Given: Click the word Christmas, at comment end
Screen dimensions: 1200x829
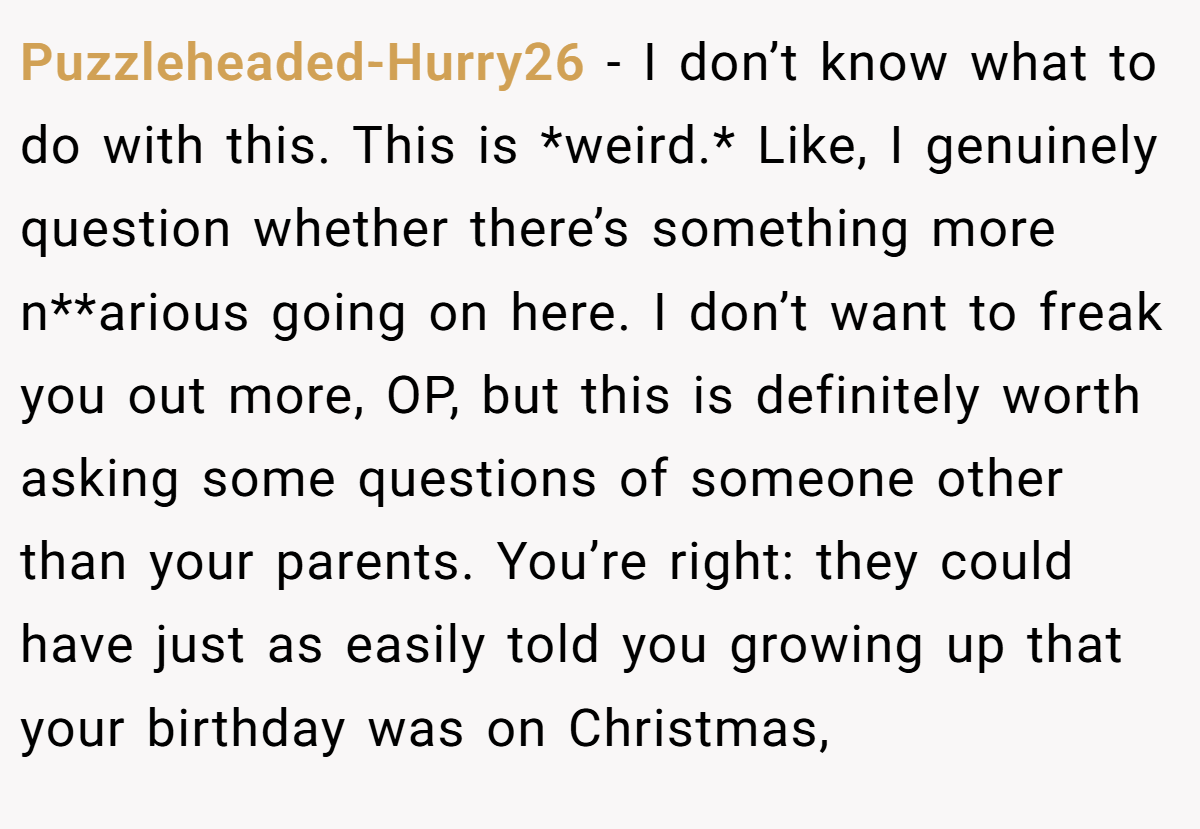Looking at the screenshot, I should (x=699, y=730).
